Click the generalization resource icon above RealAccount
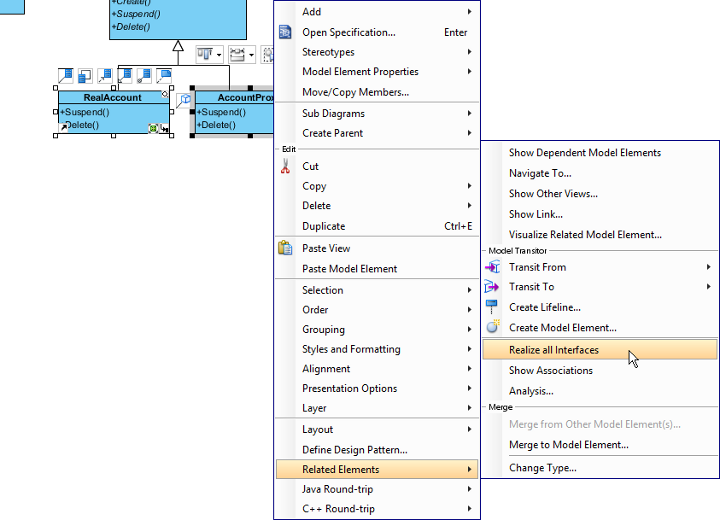This screenshot has height=520, width=720. coord(124,76)
